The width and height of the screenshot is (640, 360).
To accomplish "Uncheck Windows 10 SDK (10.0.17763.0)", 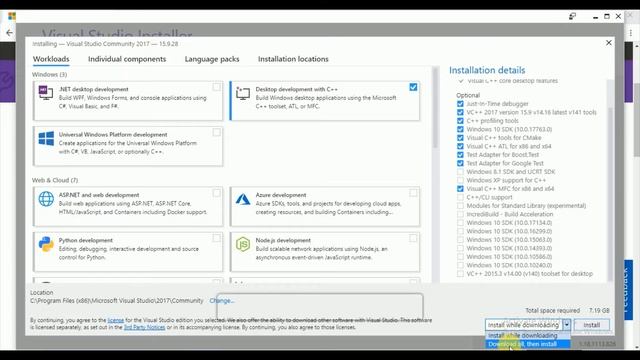I will pyautogui.click(x=460, y=129).
